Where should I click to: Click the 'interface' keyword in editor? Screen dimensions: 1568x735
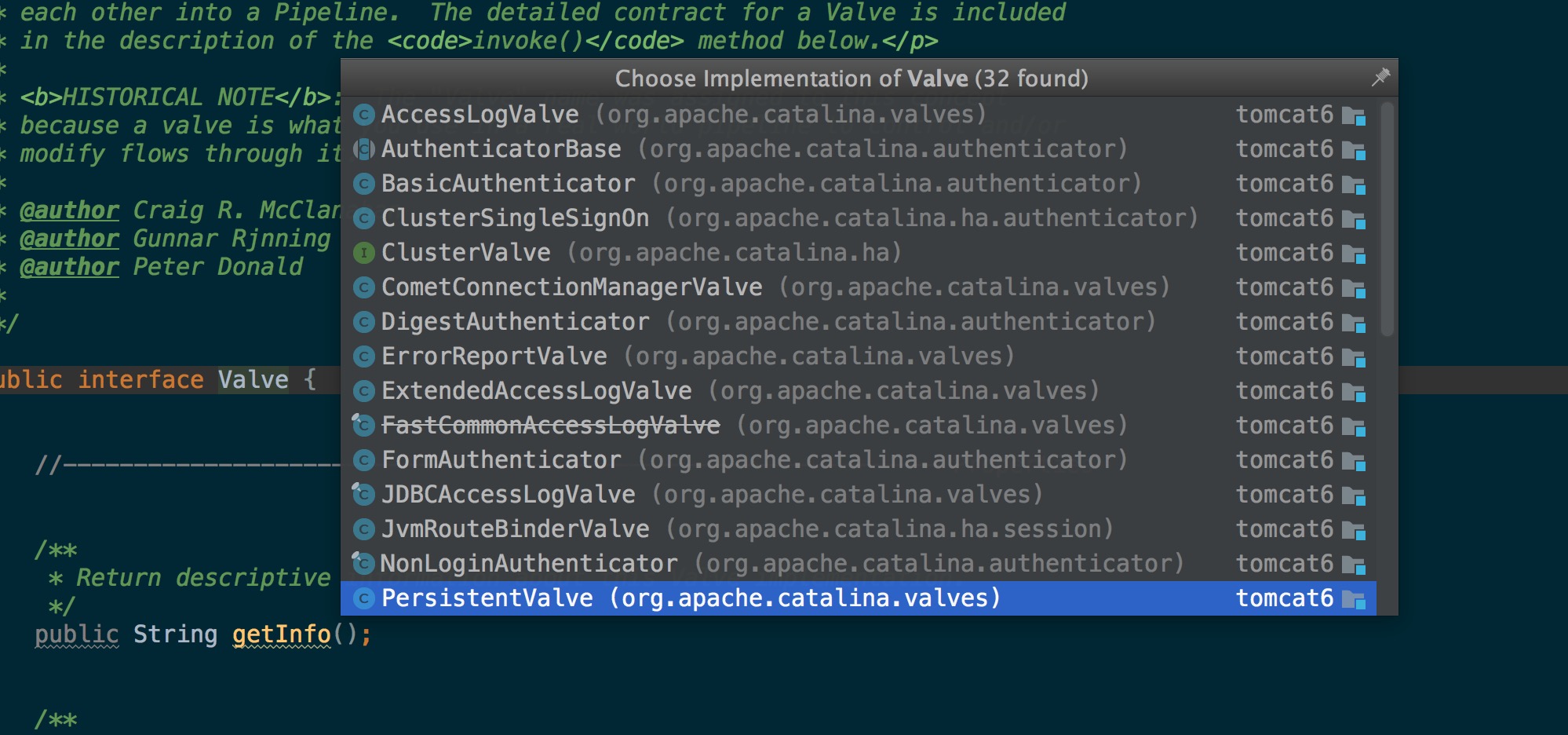point(140,380)
